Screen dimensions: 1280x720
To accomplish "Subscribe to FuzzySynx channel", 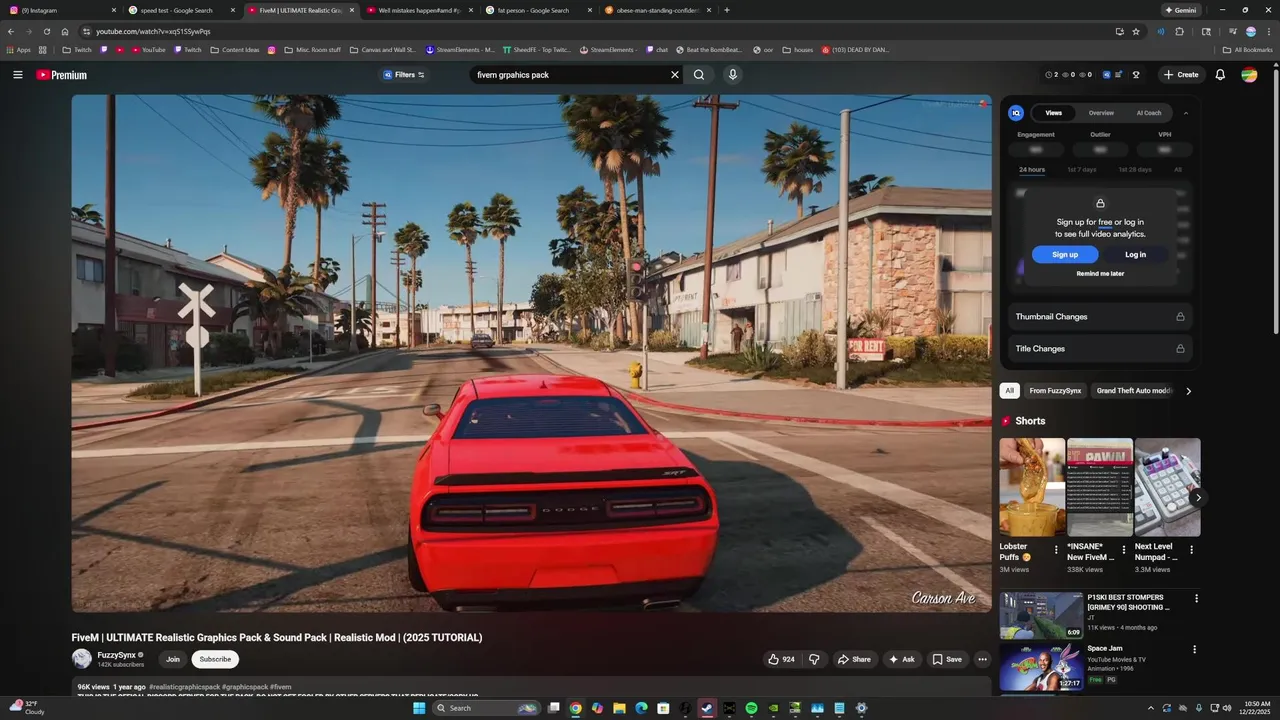I will pos(215,659).
